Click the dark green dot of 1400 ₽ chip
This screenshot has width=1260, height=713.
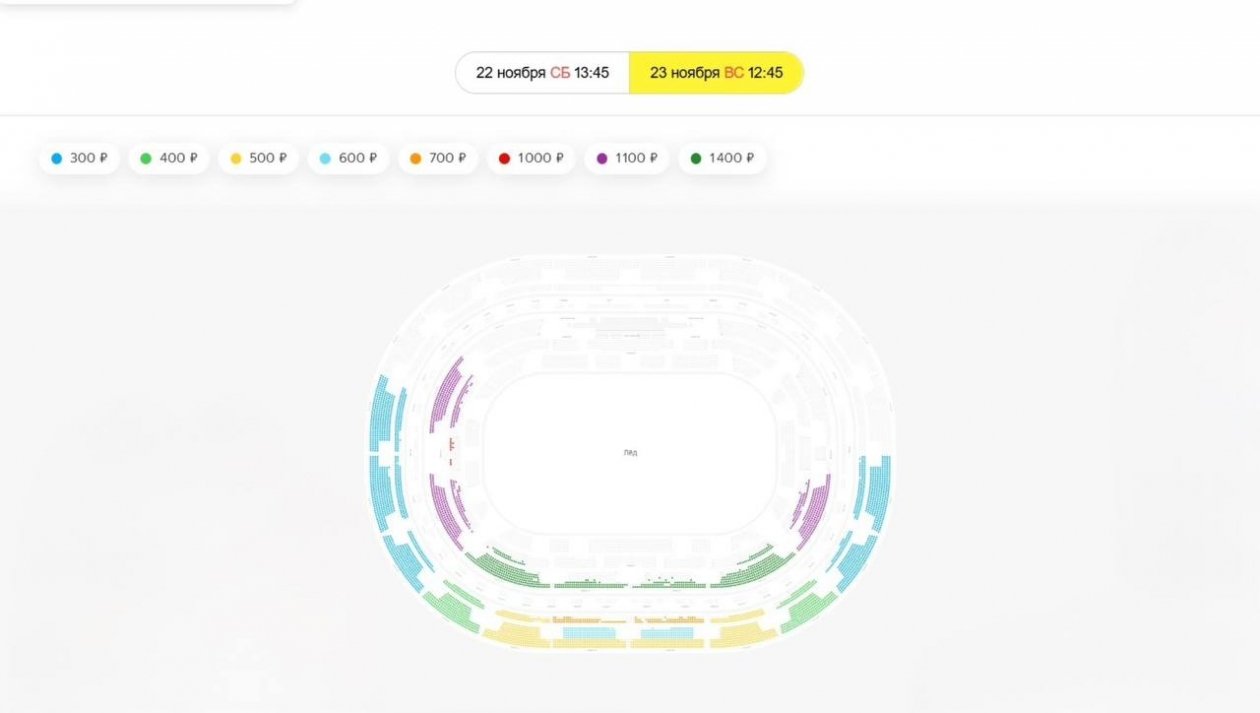pos(696,158)
